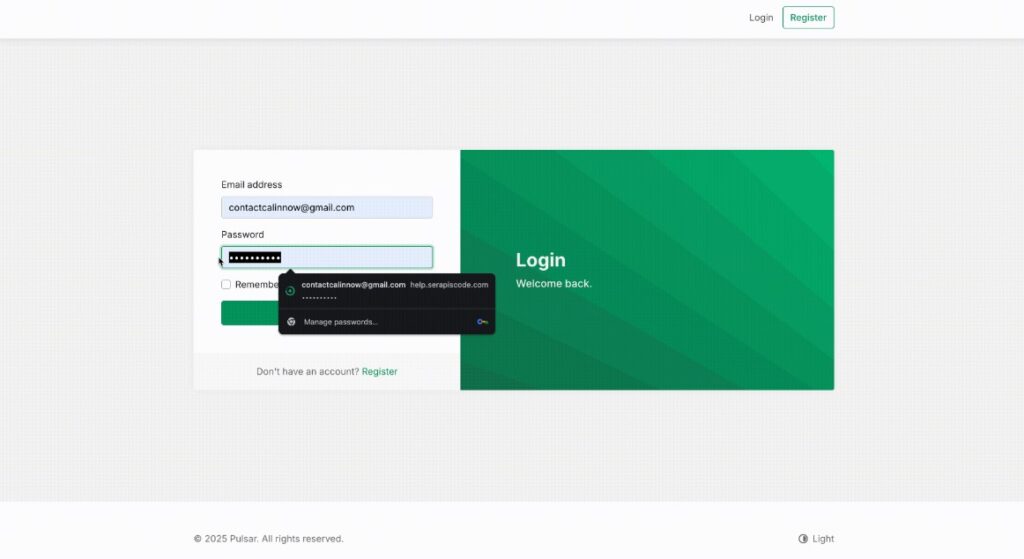
Task: Click the help.serapiscode.com domain in popup
Action: 449,285
